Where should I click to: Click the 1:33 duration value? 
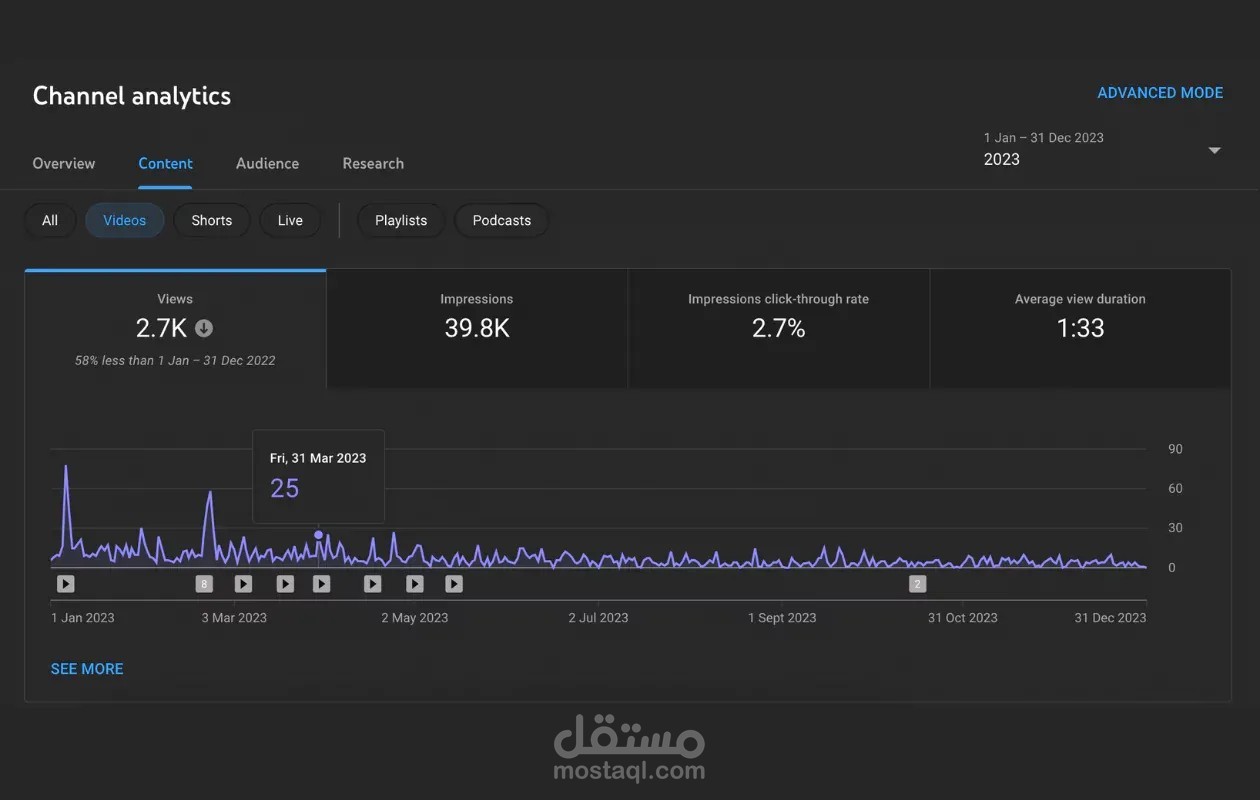click(1080, 328)
